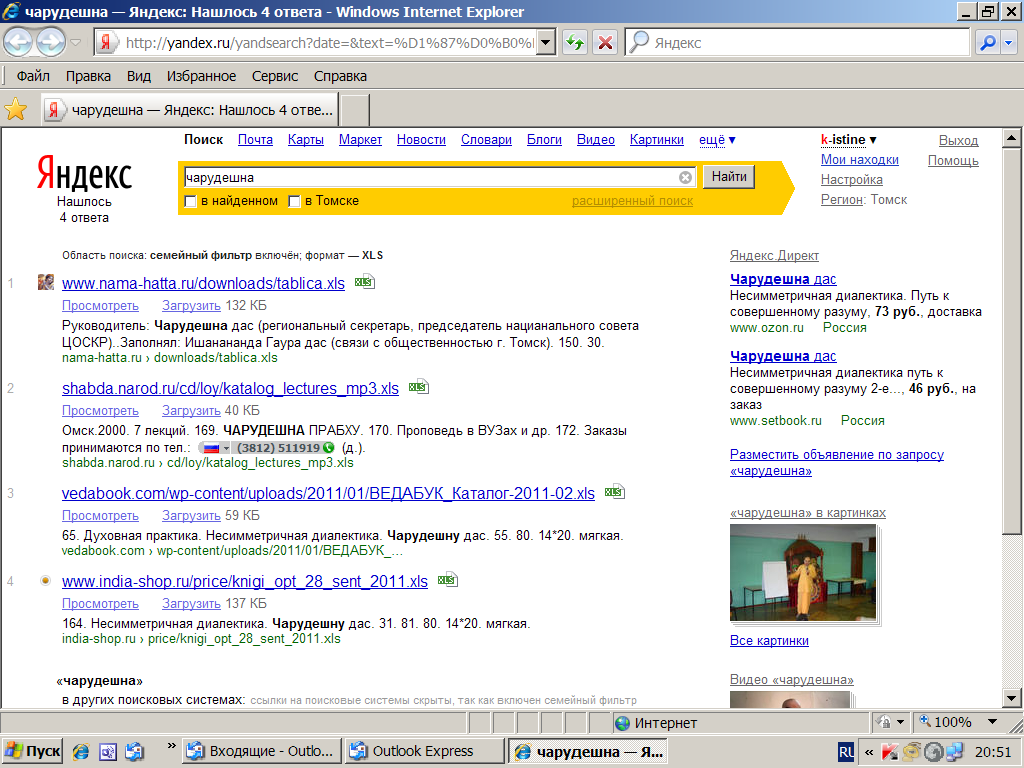1024x768 pixels.
Task: Go forward with the browser Forward arrow
Action: tap(50, 42)
